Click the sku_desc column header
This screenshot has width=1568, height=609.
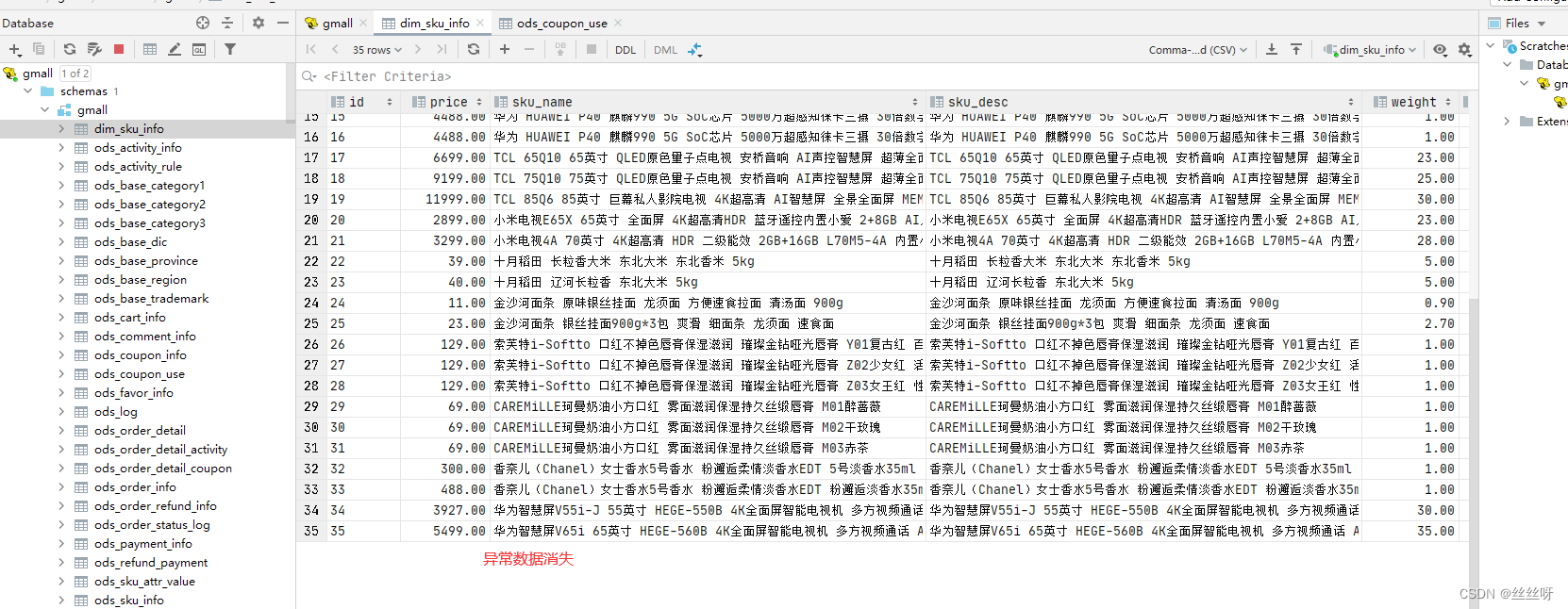[1143, 102]
